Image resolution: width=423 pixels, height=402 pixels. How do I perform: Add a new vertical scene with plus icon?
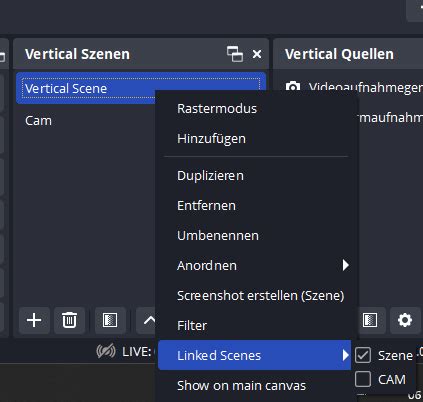coord(34,320)
